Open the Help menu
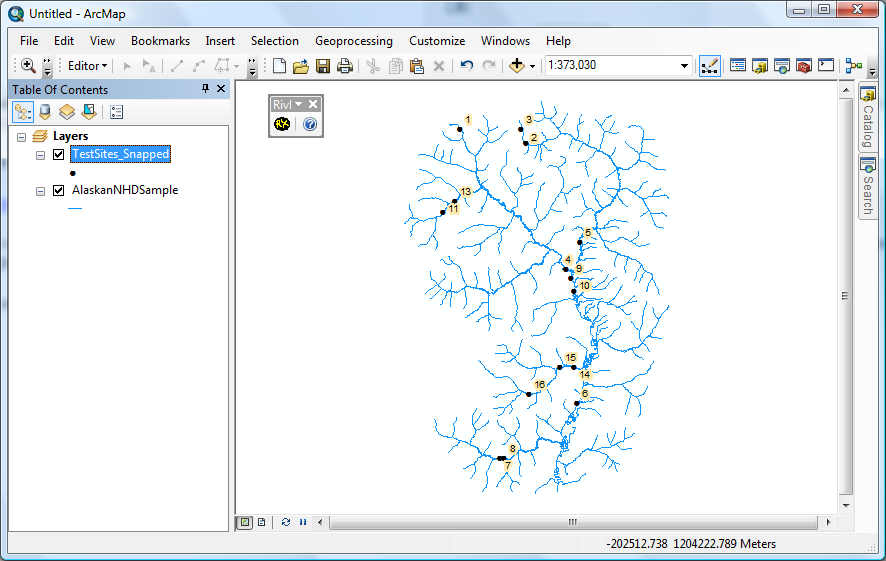Screen dimensions: 886x561 pyautogui.click(x=558, y=41)
